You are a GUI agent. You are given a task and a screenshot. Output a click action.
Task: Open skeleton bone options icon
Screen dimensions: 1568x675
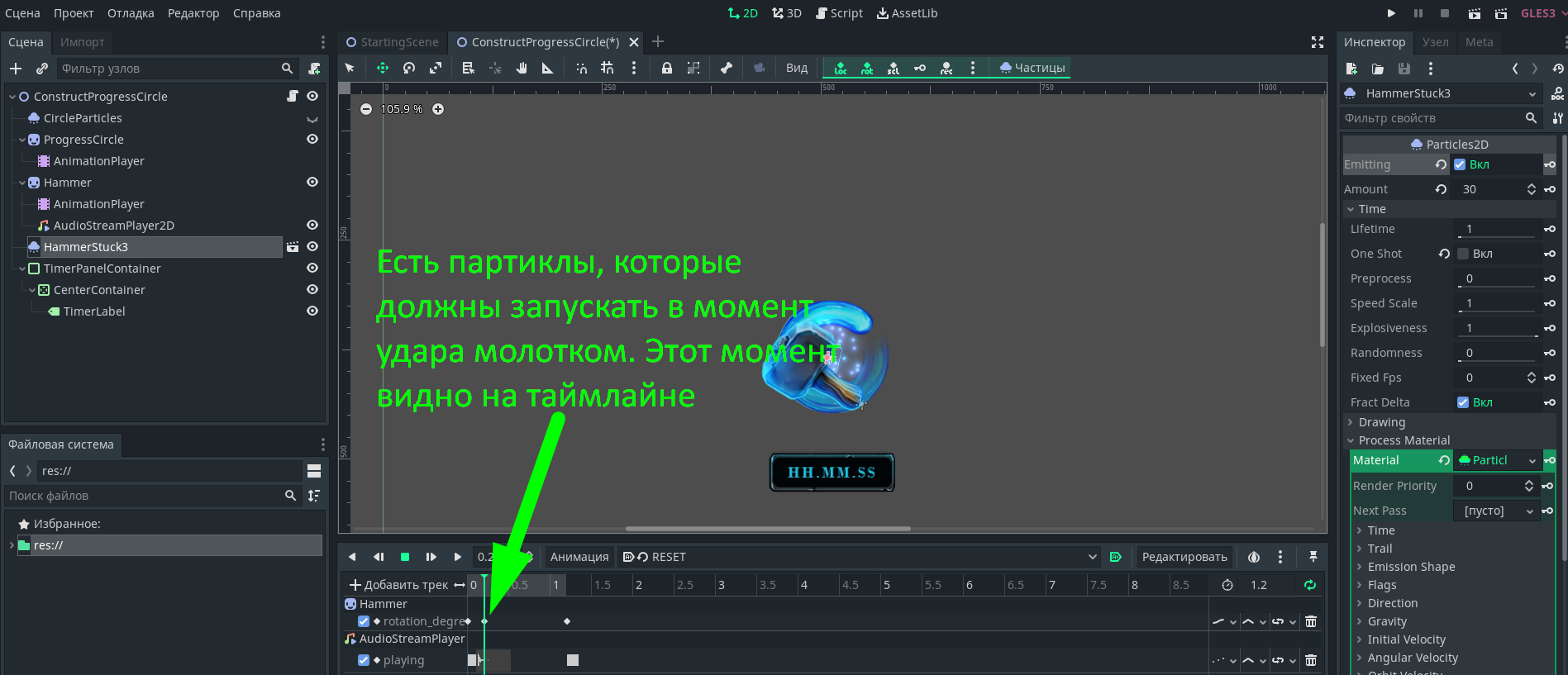727,68
